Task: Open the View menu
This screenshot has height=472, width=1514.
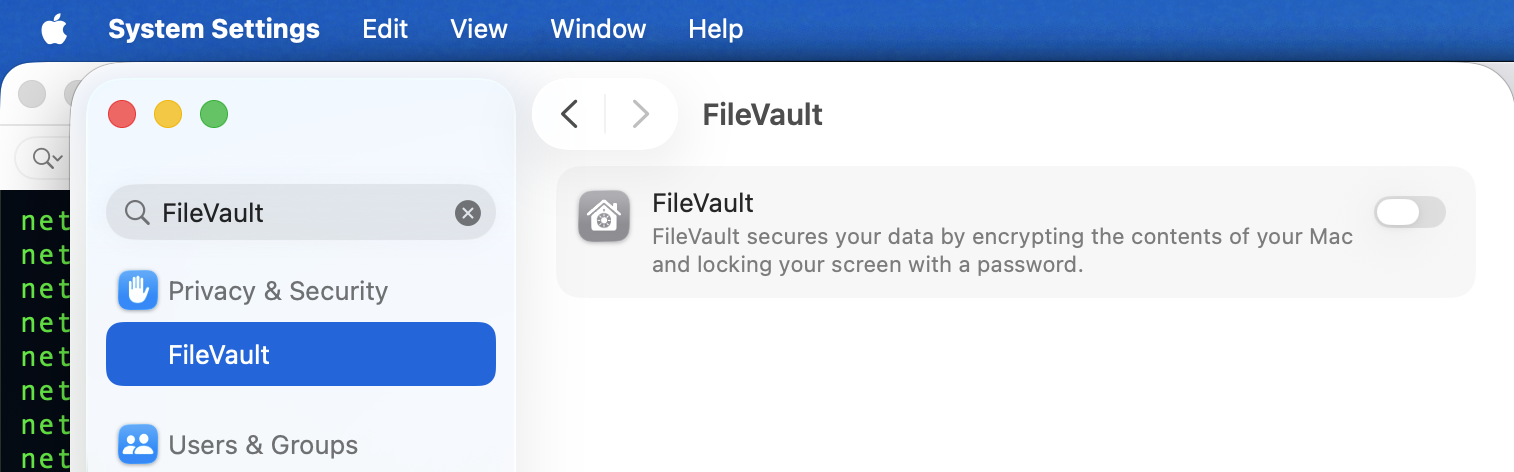Action: [x=479, y=30]
